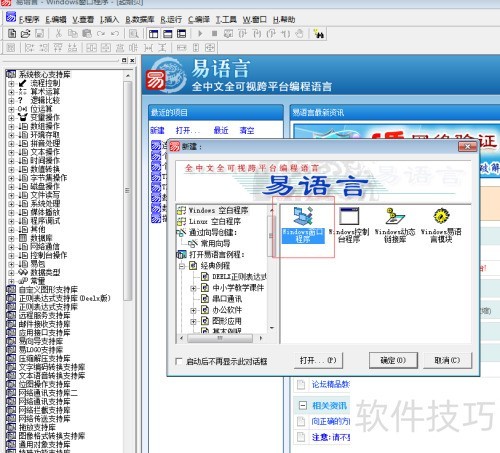Click the 打开... link under recent projects
This screenshot has width=500, height=453.
click(x=188, y=130)
